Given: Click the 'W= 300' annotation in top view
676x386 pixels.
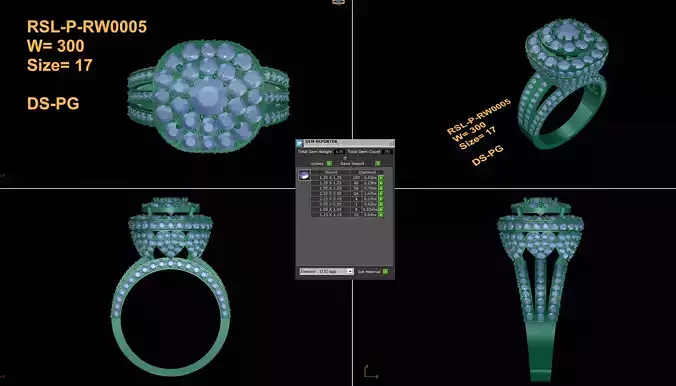Looking at the screenshot, I should point(56,46).
